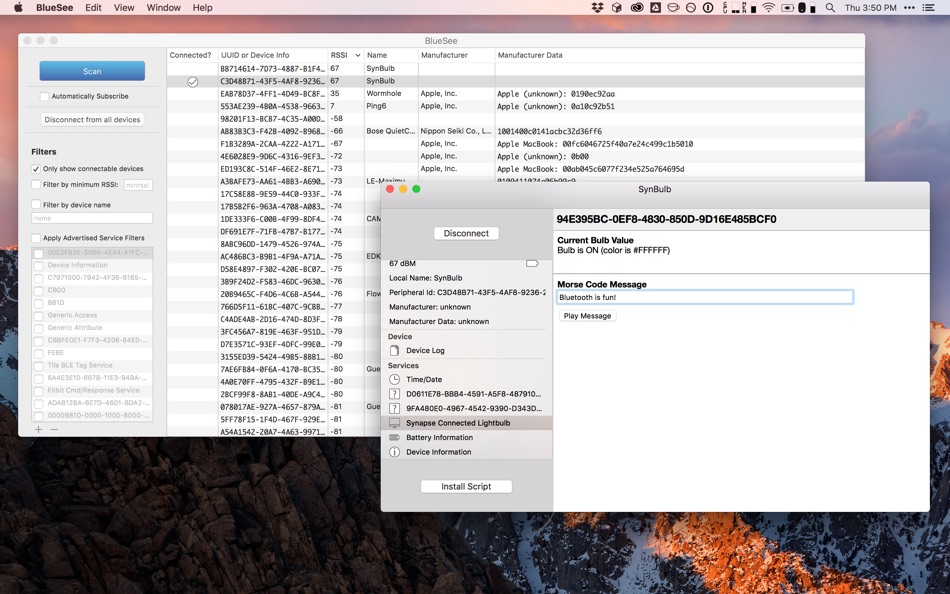Click the Synapse Connected Lightbulb monitor icon
Image resolution: width=950 pixels, height=594 pixels.
(394, 423)
